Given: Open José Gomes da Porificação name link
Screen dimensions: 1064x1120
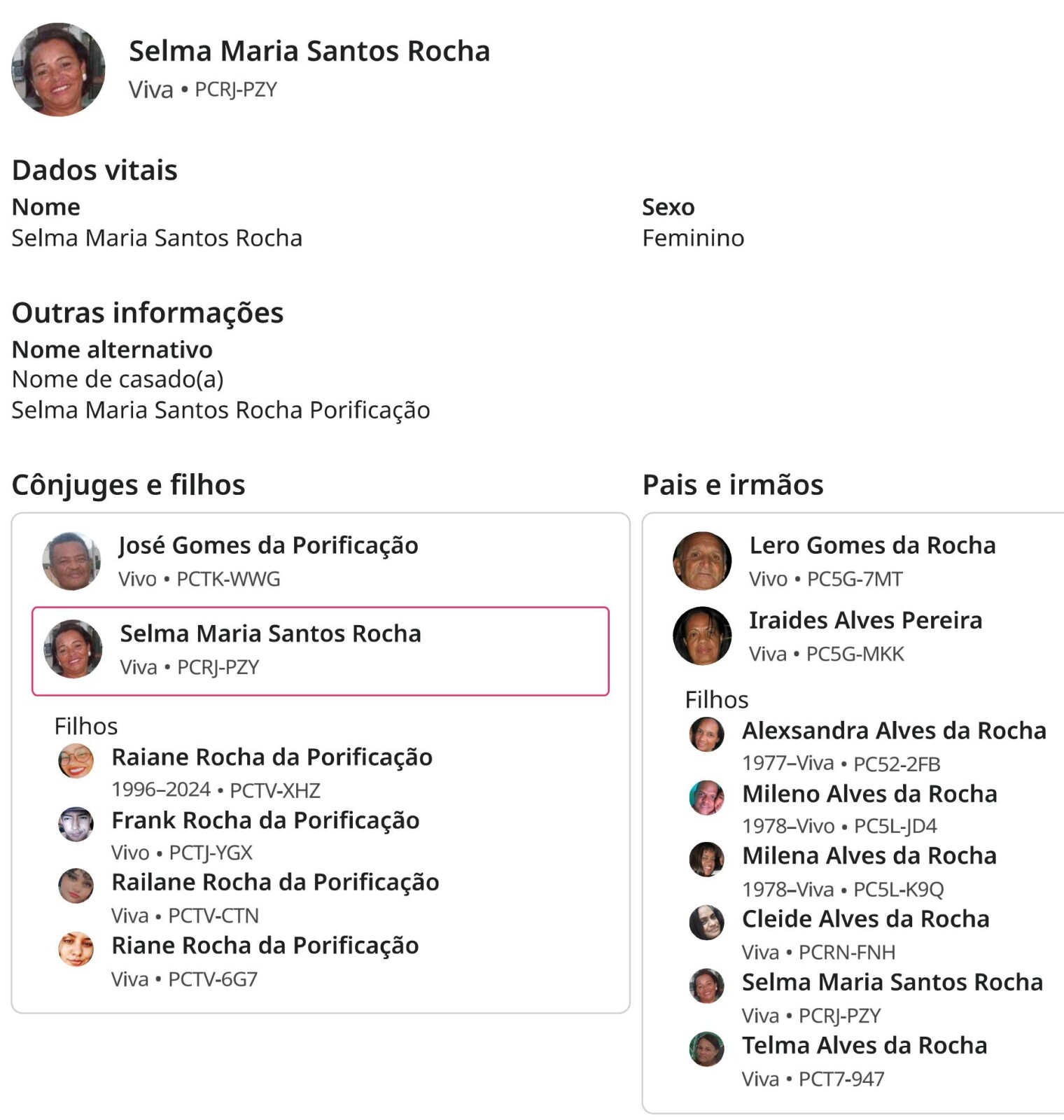Looking at the screenshot, I should tap(268, 545).
